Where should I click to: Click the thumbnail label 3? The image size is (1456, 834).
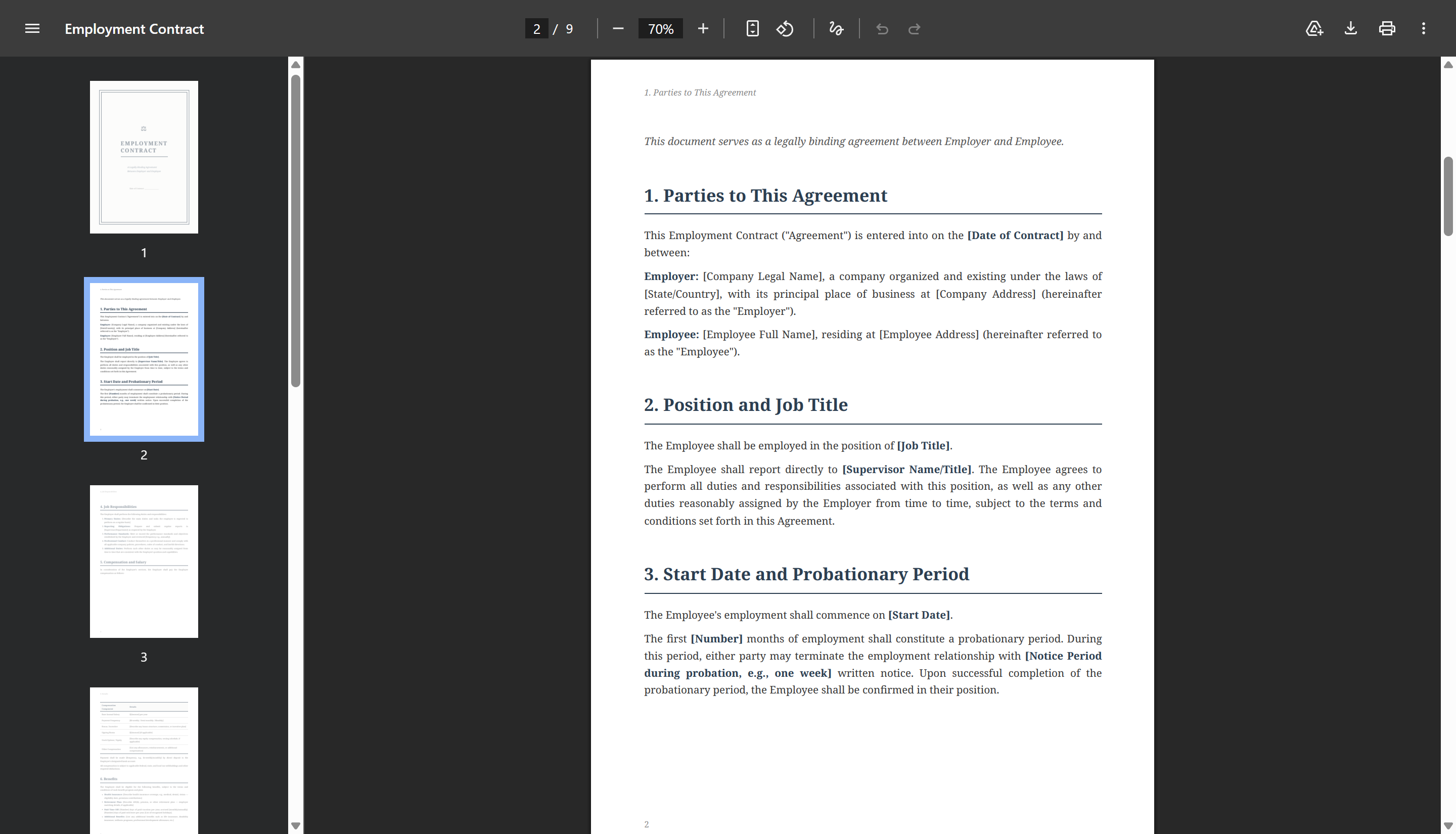tap(144, 657)
